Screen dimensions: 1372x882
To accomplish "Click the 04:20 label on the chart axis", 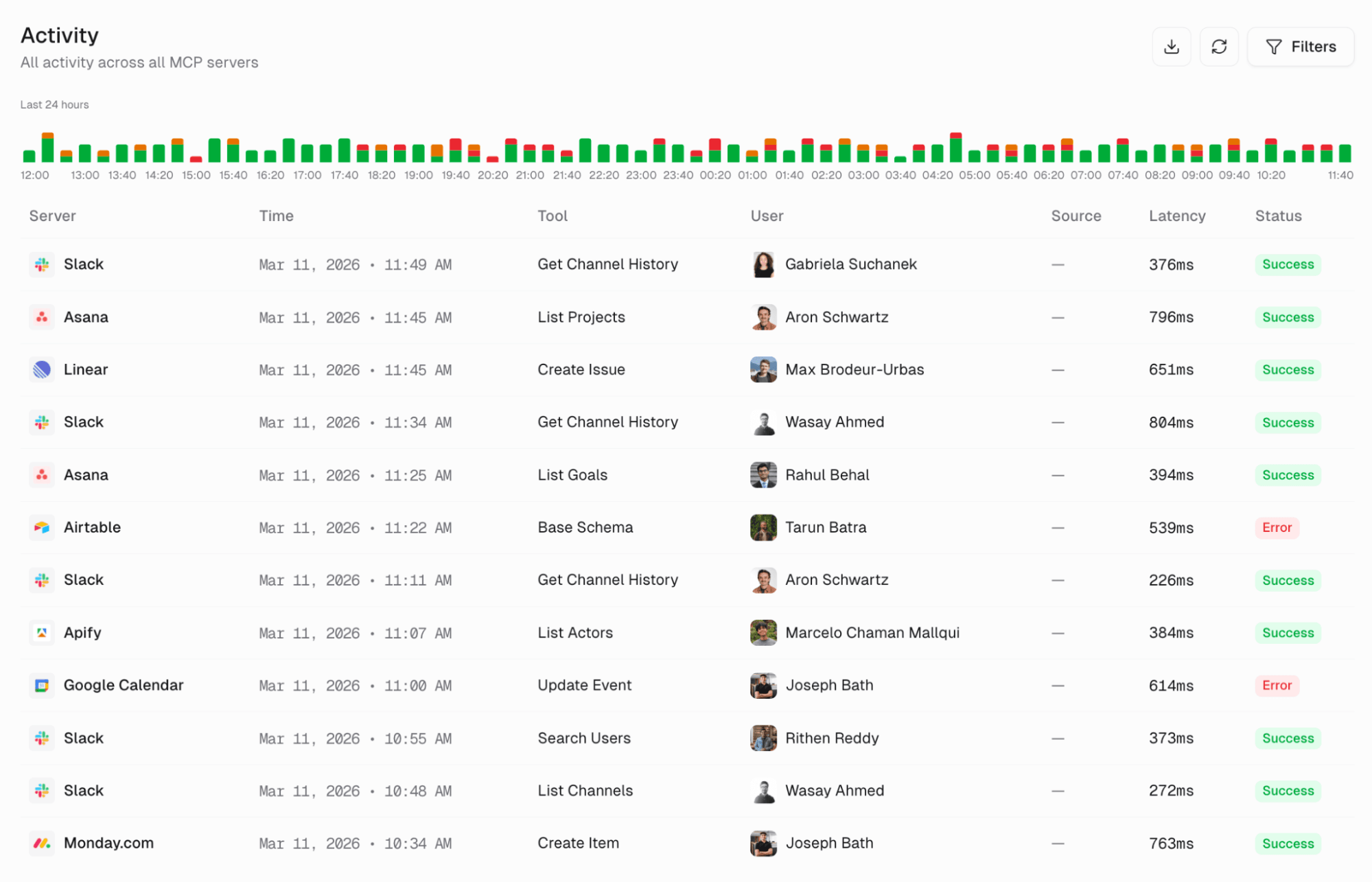I will [x=937, y=175].
